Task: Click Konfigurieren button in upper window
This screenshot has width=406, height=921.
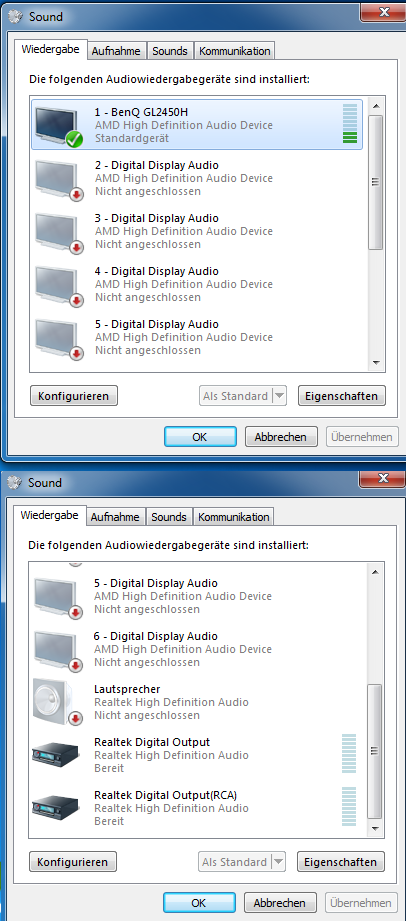Action: click(x=73, y=396)
